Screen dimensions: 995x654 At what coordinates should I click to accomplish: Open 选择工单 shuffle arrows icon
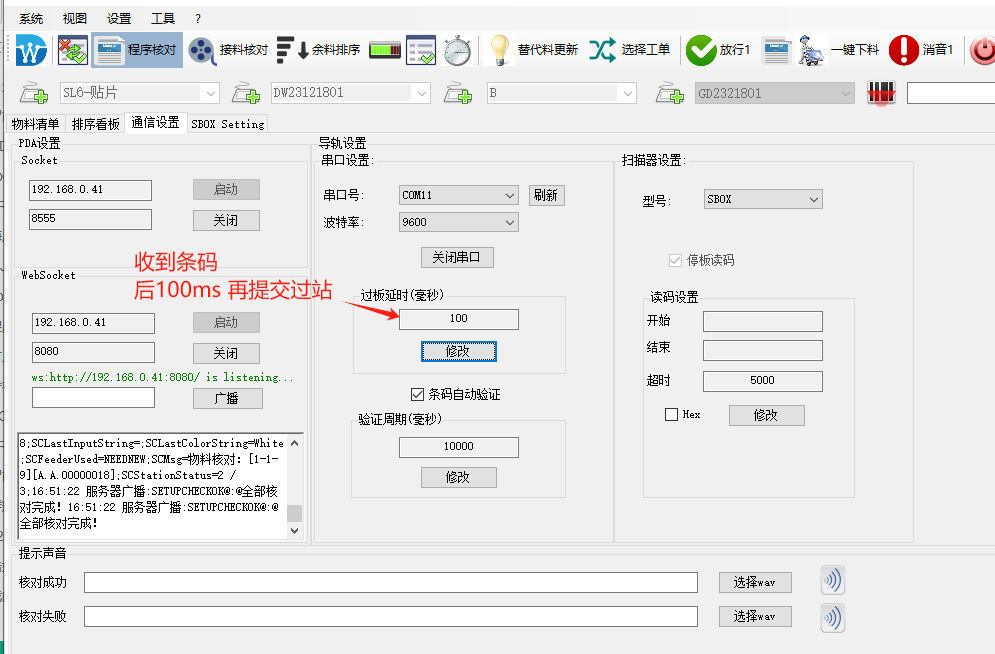[602, 49]
